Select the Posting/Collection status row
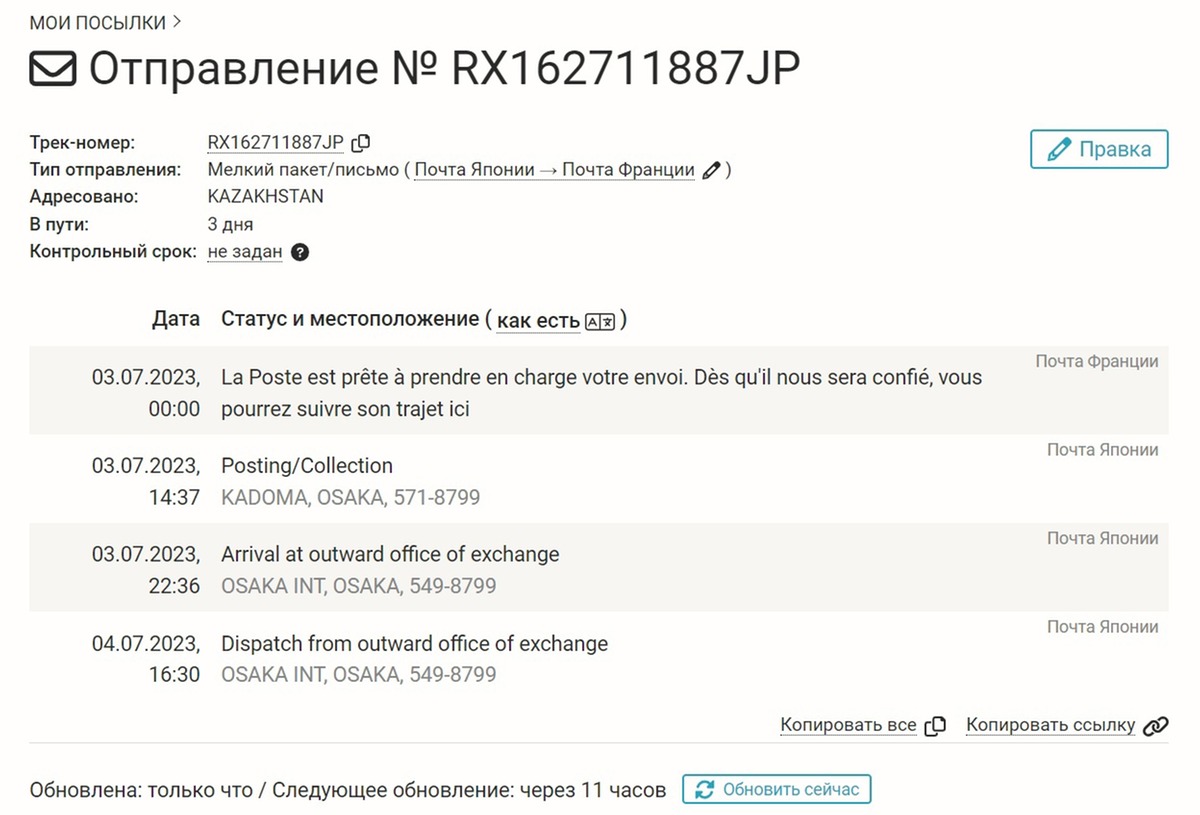Image resolution: width=1200 pixels, height=815 pixels. tap(598, 480)
